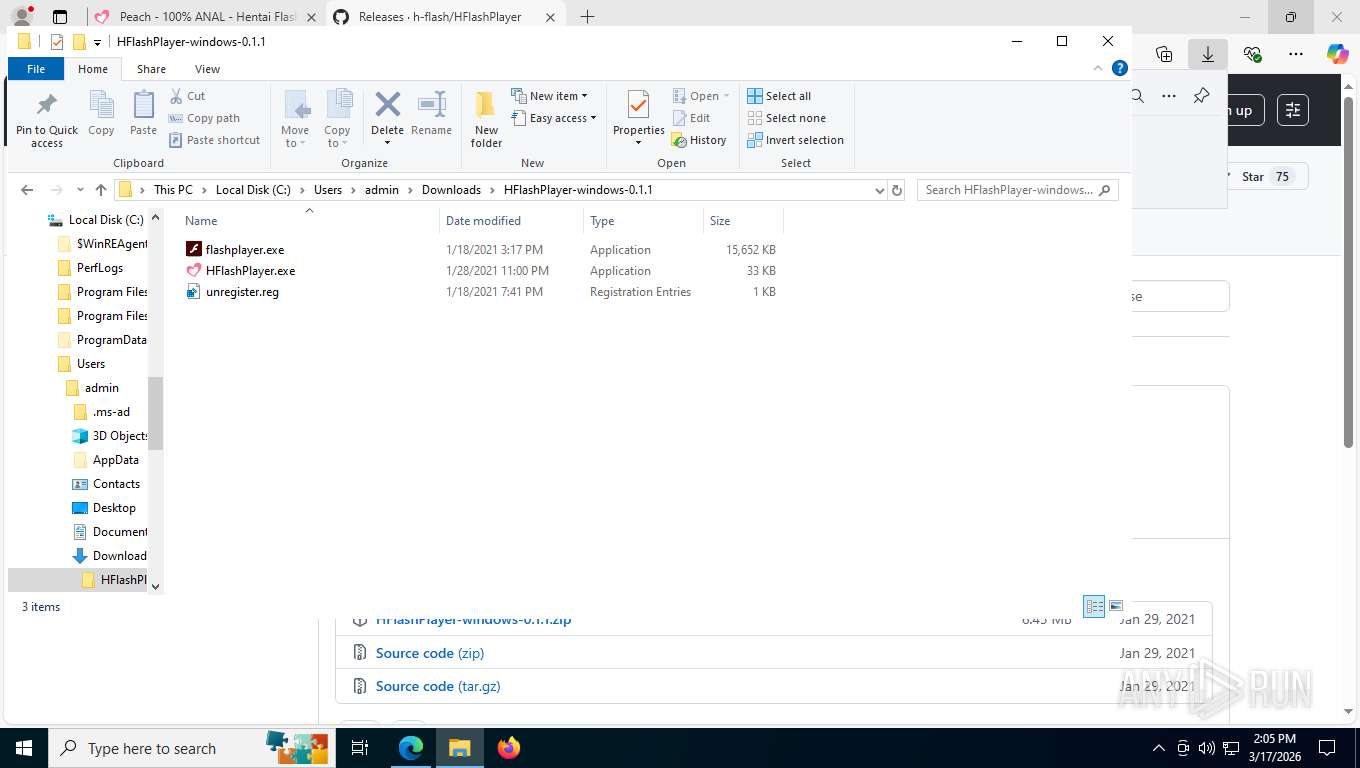Image resolution: width=1360 pixels, height=768 pixels.
Task: Open the Copy to dropdown
Action: click(338, 120)
